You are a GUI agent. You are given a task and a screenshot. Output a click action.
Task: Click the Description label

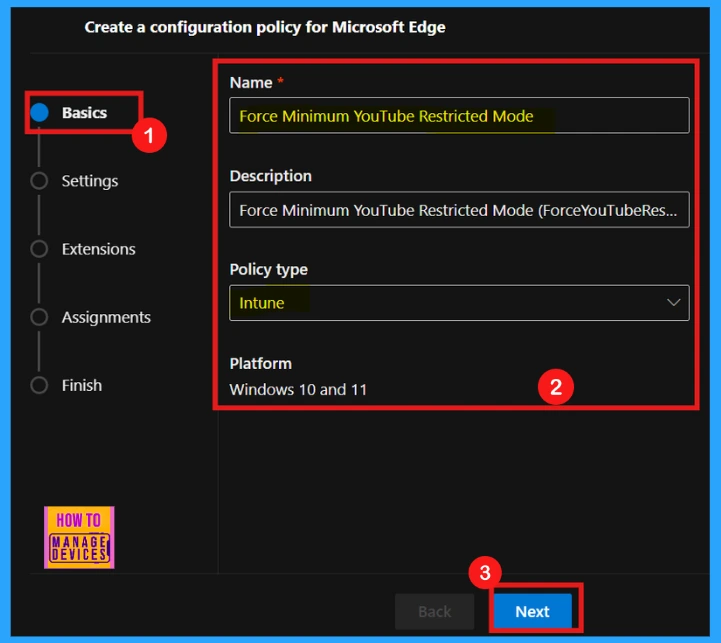[270, 176]
